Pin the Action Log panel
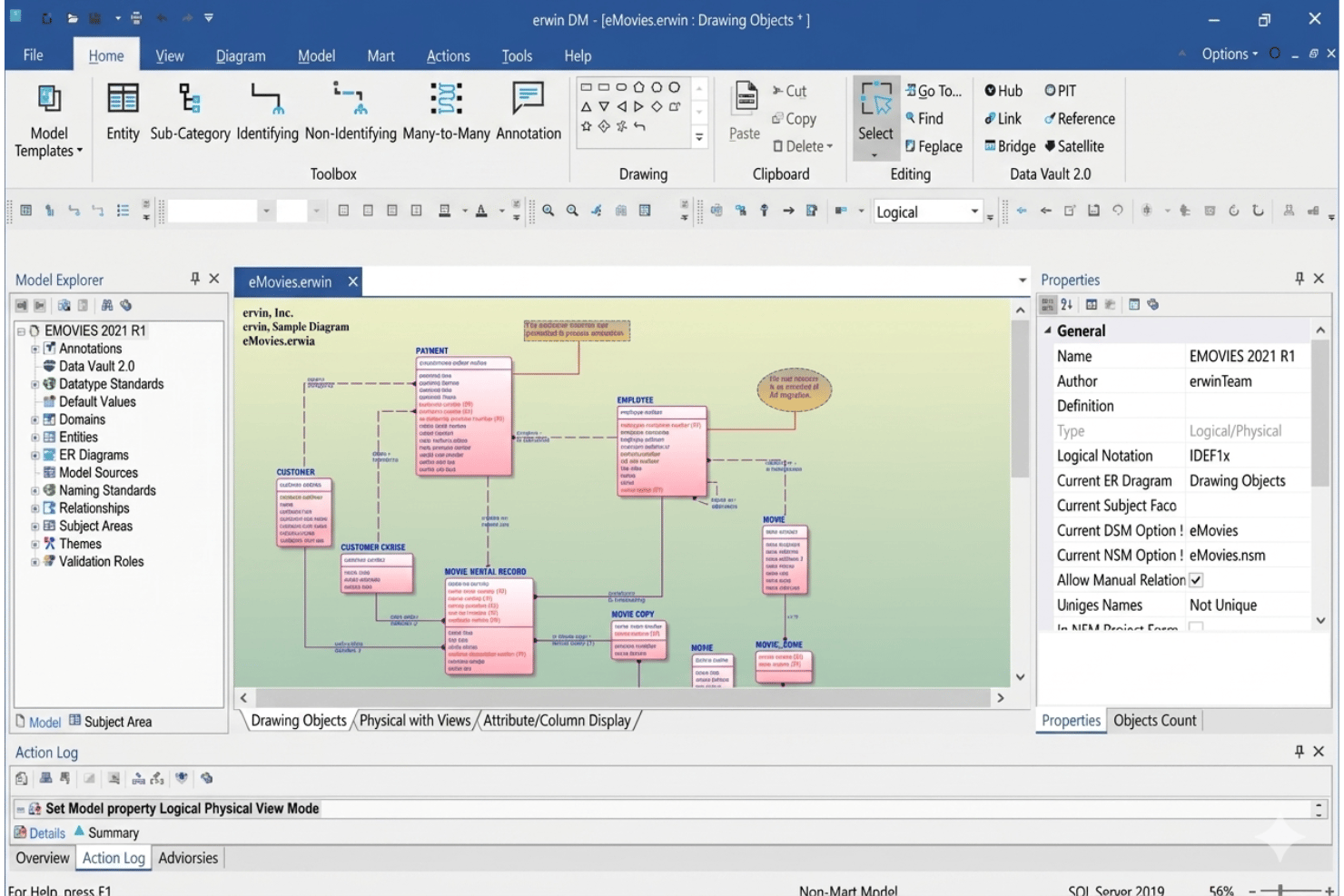 [1300, 751]
